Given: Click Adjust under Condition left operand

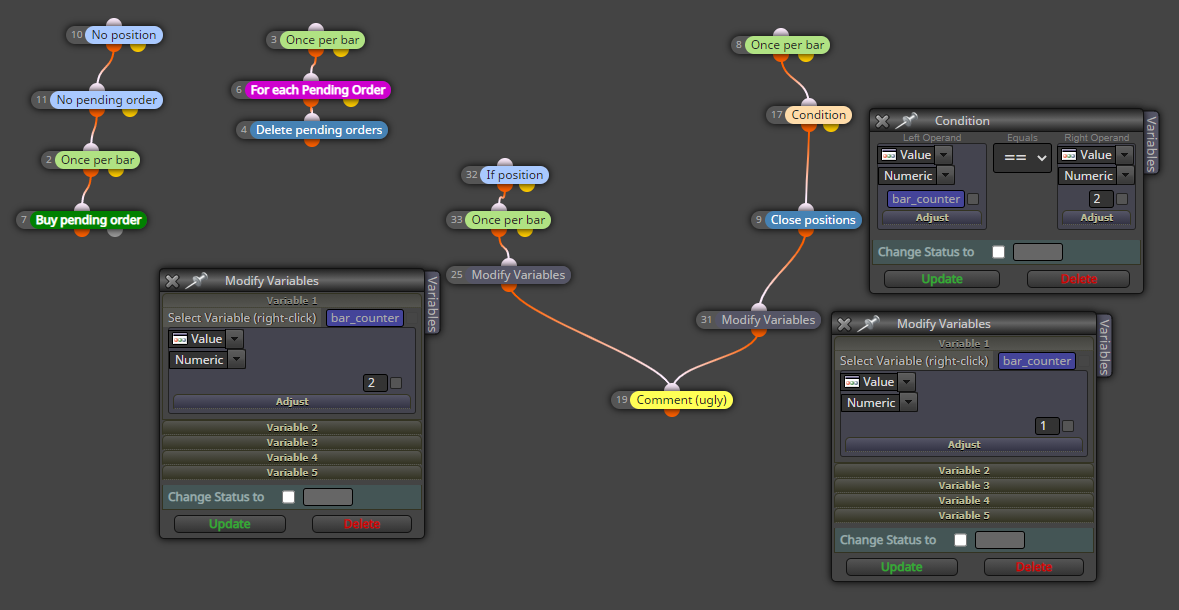Looking at the screenshot, I should coord(932,217).
